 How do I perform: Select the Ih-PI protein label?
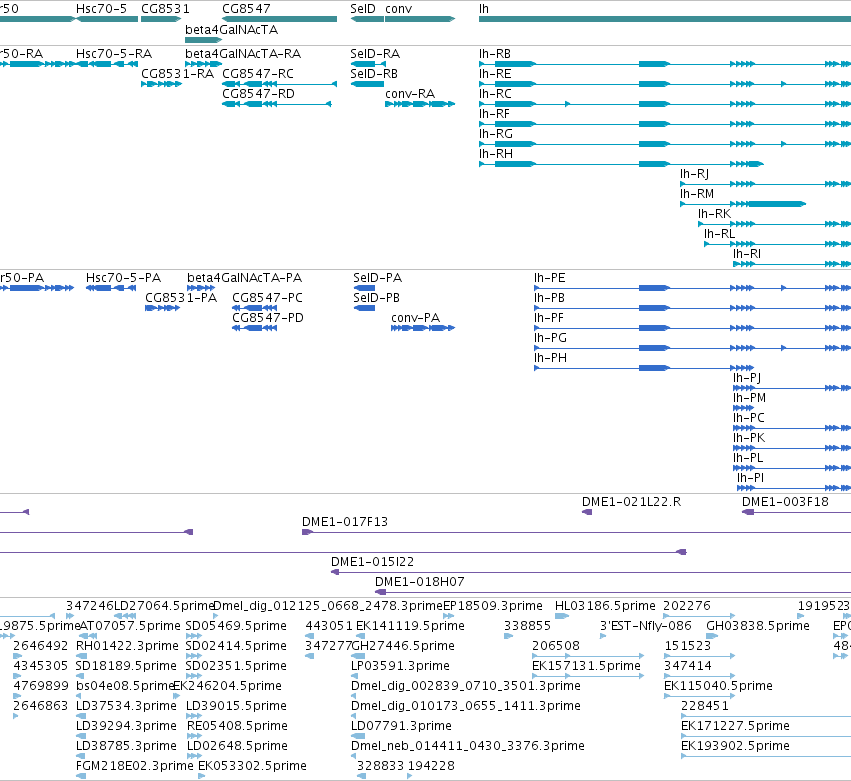(750, 478)
